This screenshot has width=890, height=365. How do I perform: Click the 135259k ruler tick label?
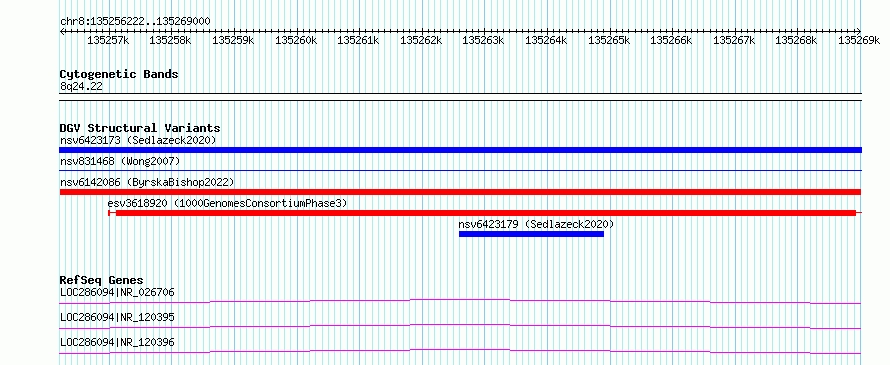[233, 40]
